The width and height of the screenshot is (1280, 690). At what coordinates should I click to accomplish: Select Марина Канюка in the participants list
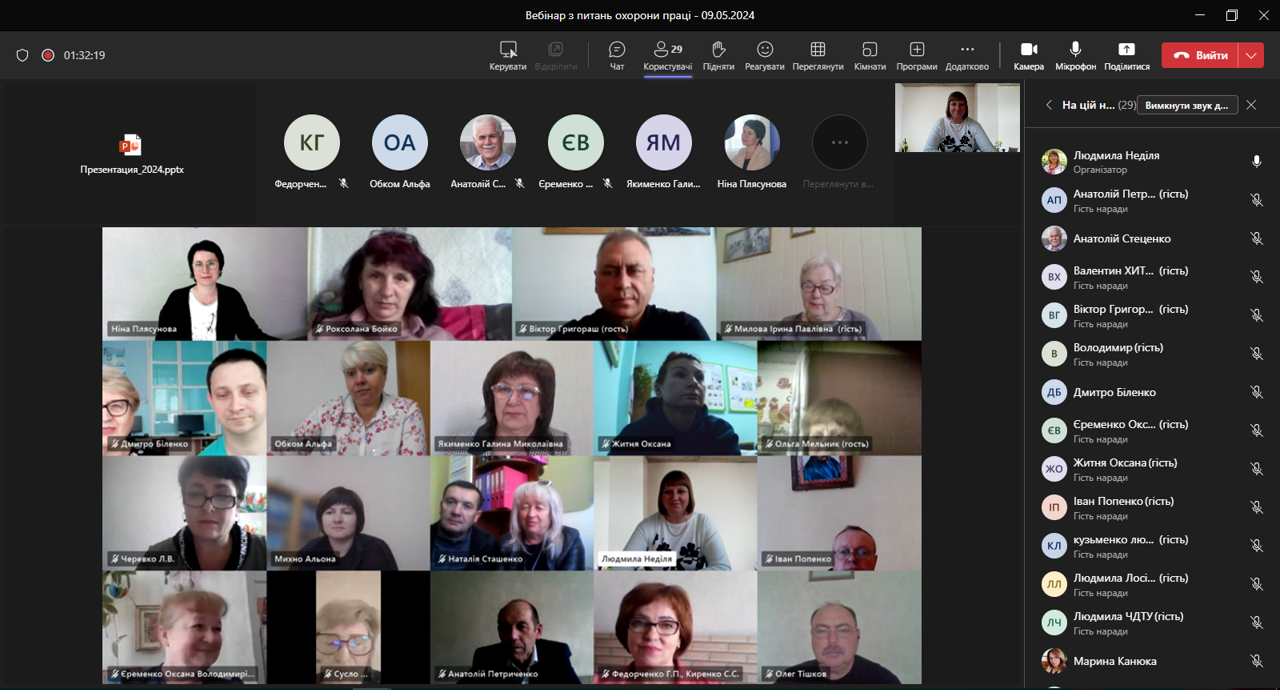tap(1114, 661)
